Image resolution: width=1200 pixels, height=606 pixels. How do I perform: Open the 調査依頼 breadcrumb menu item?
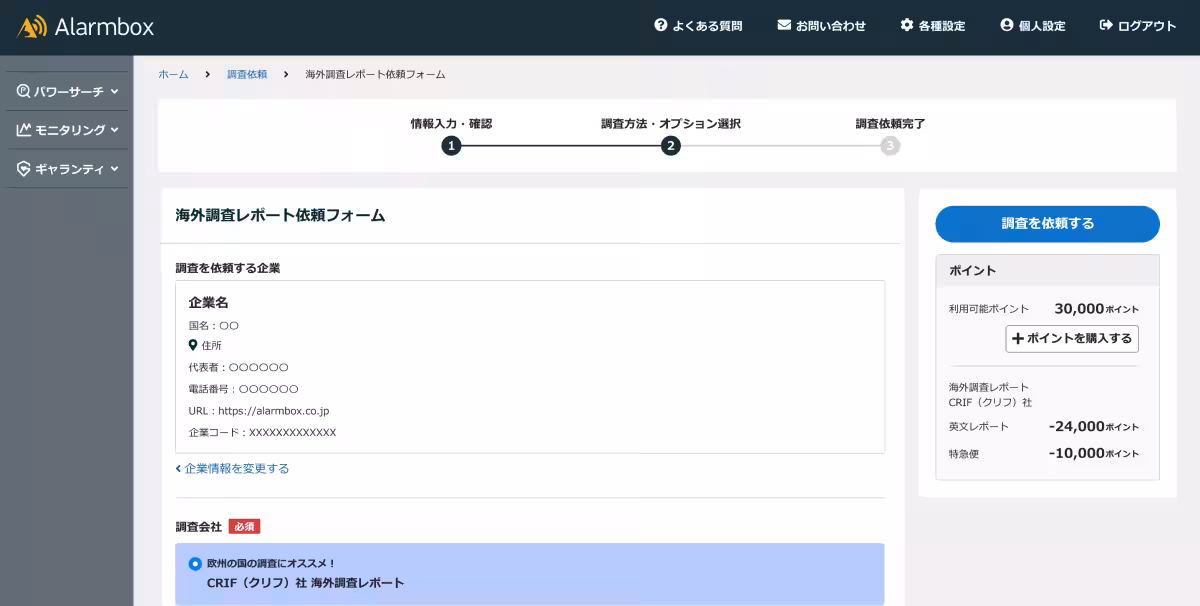[x=246, y=74]
